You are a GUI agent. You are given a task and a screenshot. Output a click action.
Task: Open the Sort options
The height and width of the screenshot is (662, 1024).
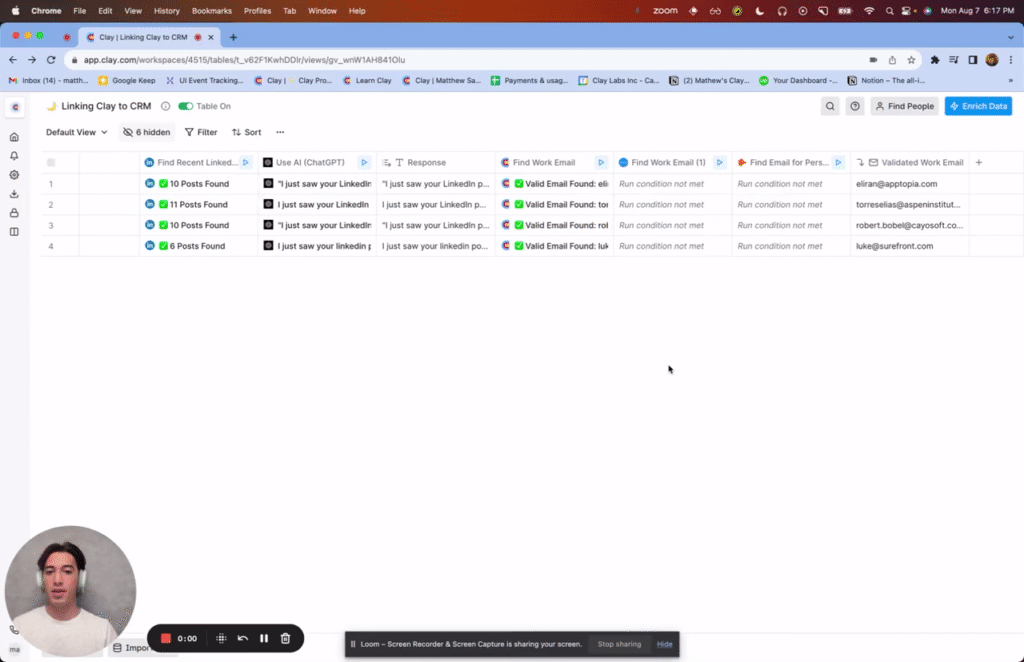pyautogui.click(x=246, y=132)
